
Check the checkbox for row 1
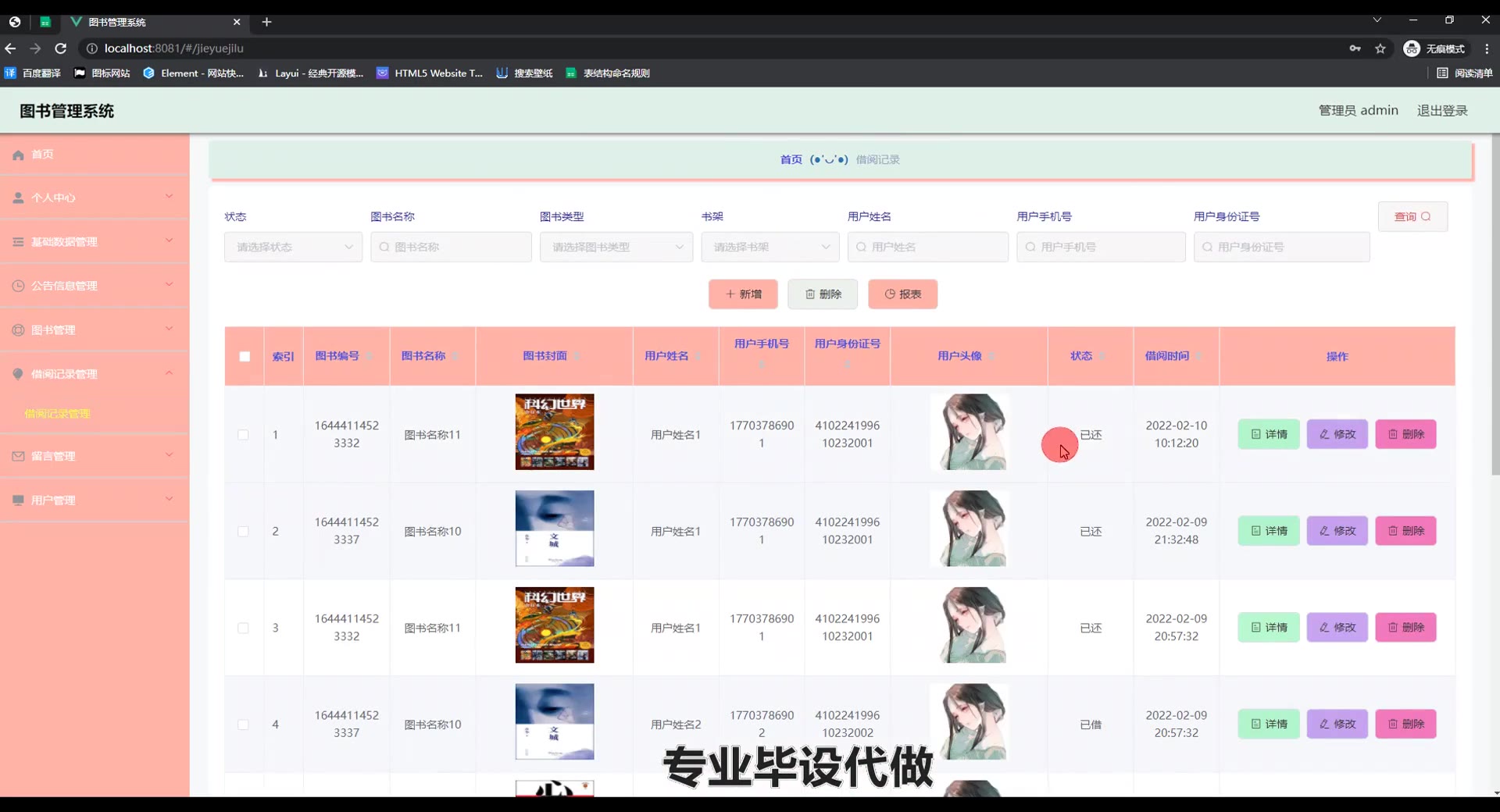244,435
